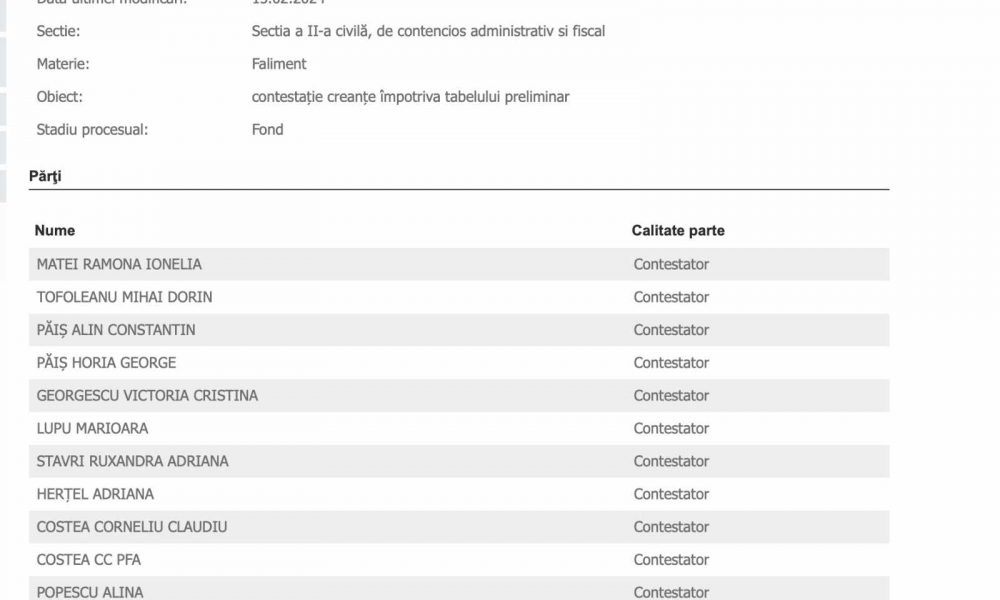Click the contestație creanțe object description
Screen dimensions: 1000x600
click(x=410, y=97)
